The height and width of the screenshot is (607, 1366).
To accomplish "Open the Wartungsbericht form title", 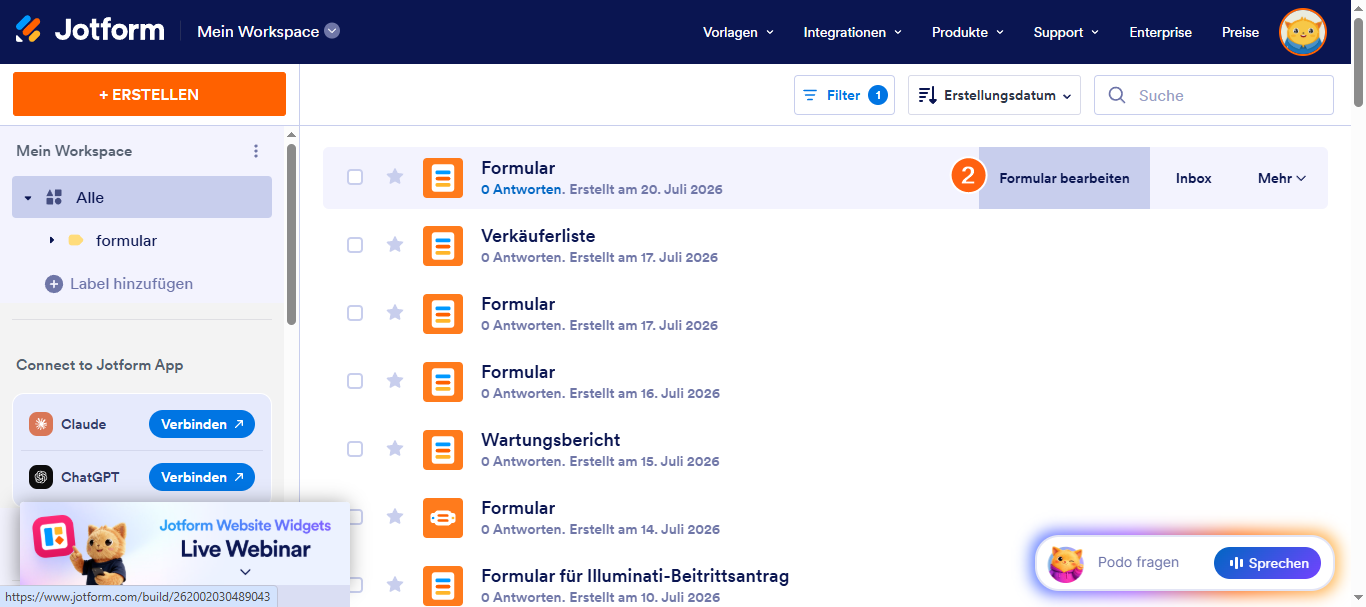I will coord(551,440).
